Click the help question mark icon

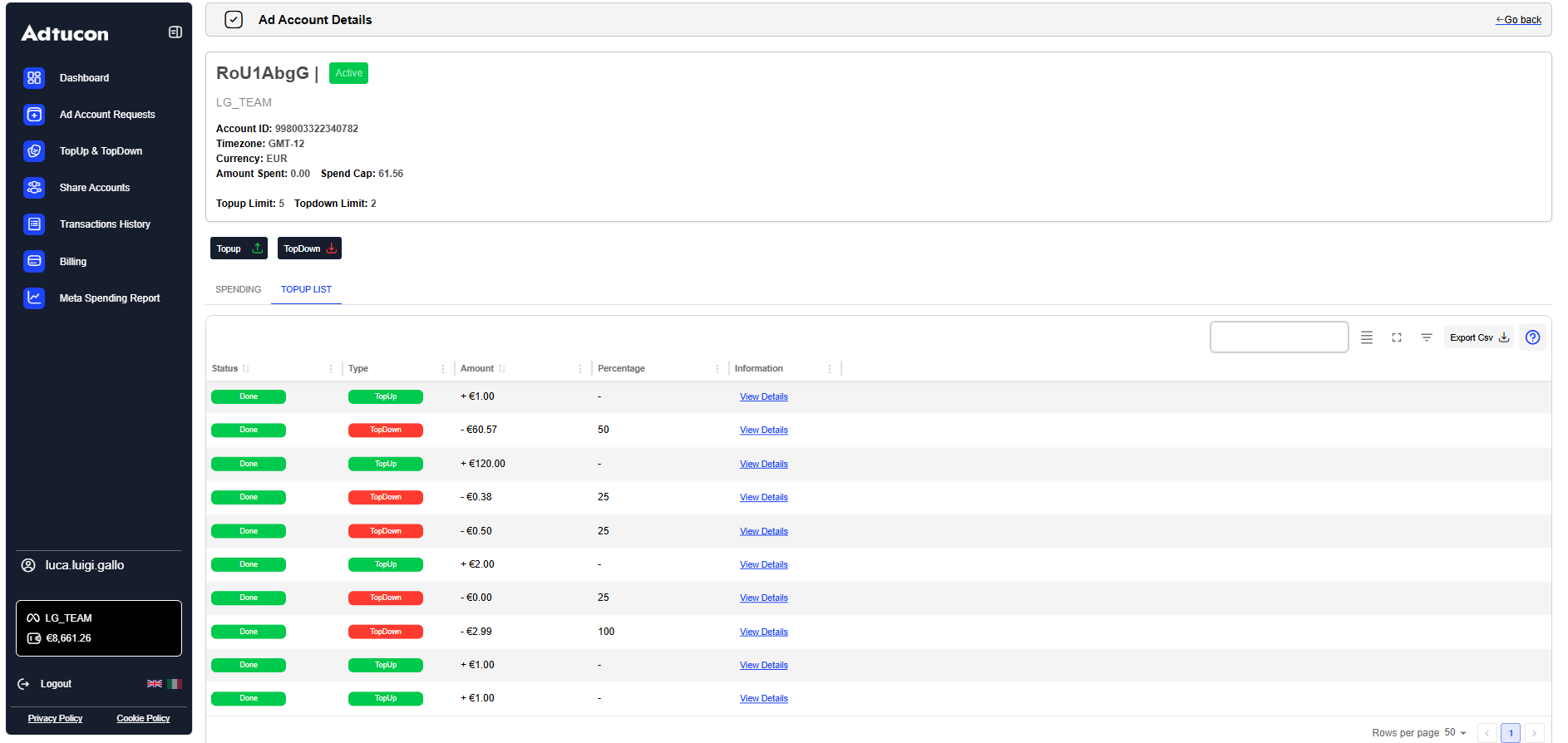(x=1532, y=337)
